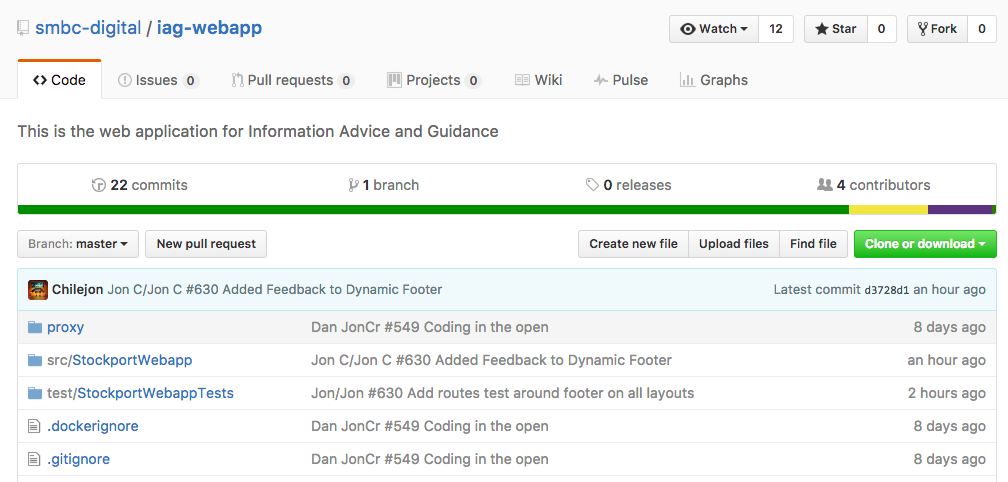The image size is (1008, 482).
Task: Click the New pull request button
Action: [206, 244]
